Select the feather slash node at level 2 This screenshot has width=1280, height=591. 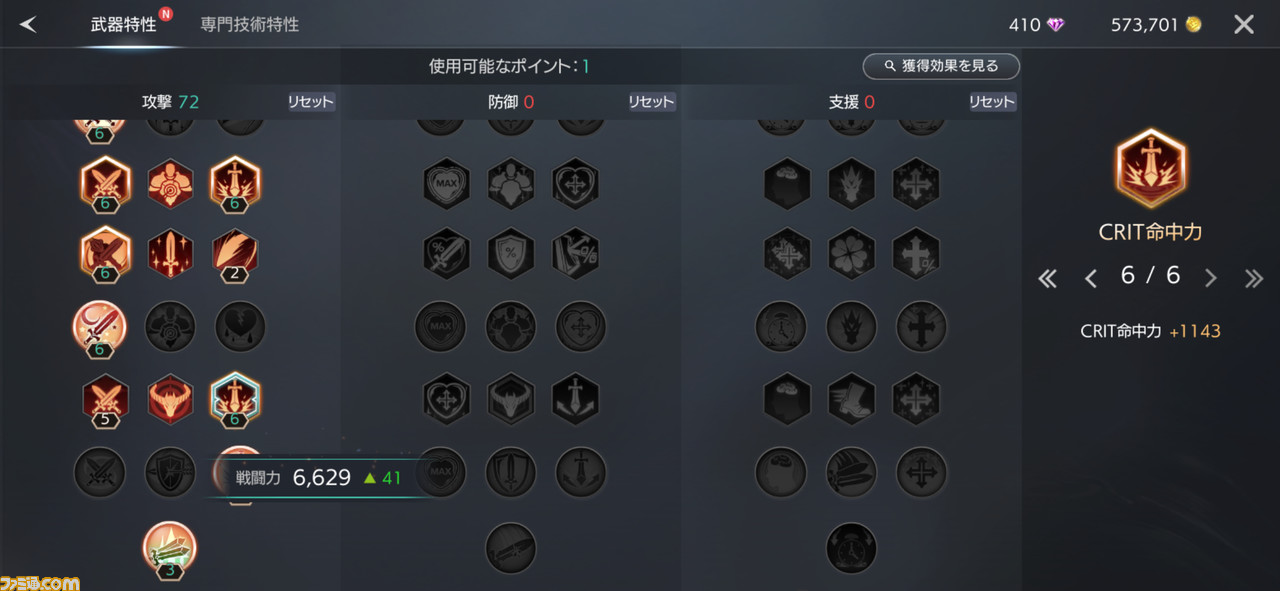235,254
